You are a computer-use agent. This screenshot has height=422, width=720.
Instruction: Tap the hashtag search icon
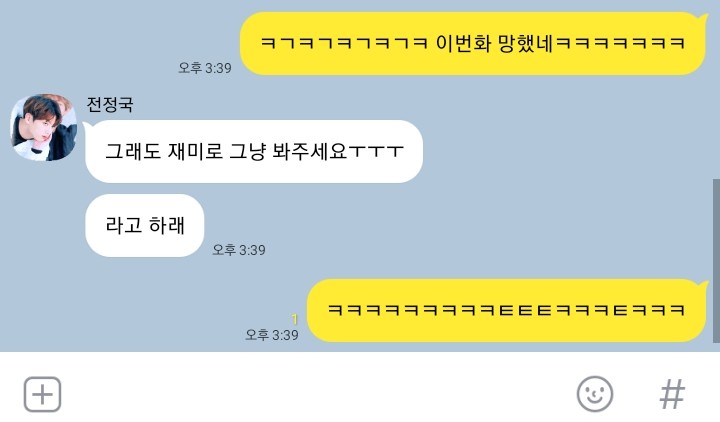tap(672, 394)
